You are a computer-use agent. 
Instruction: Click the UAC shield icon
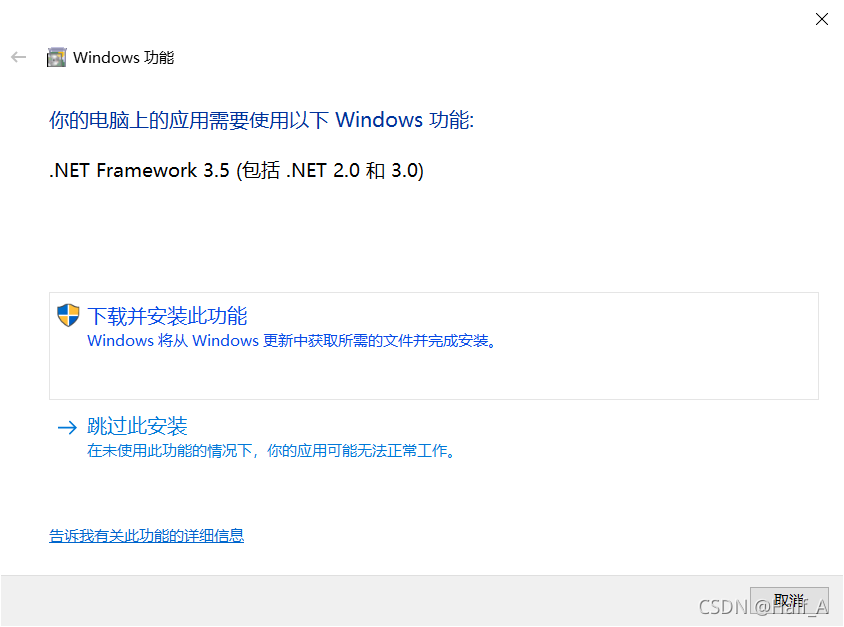pyautogui.click(x=68, y=315)
